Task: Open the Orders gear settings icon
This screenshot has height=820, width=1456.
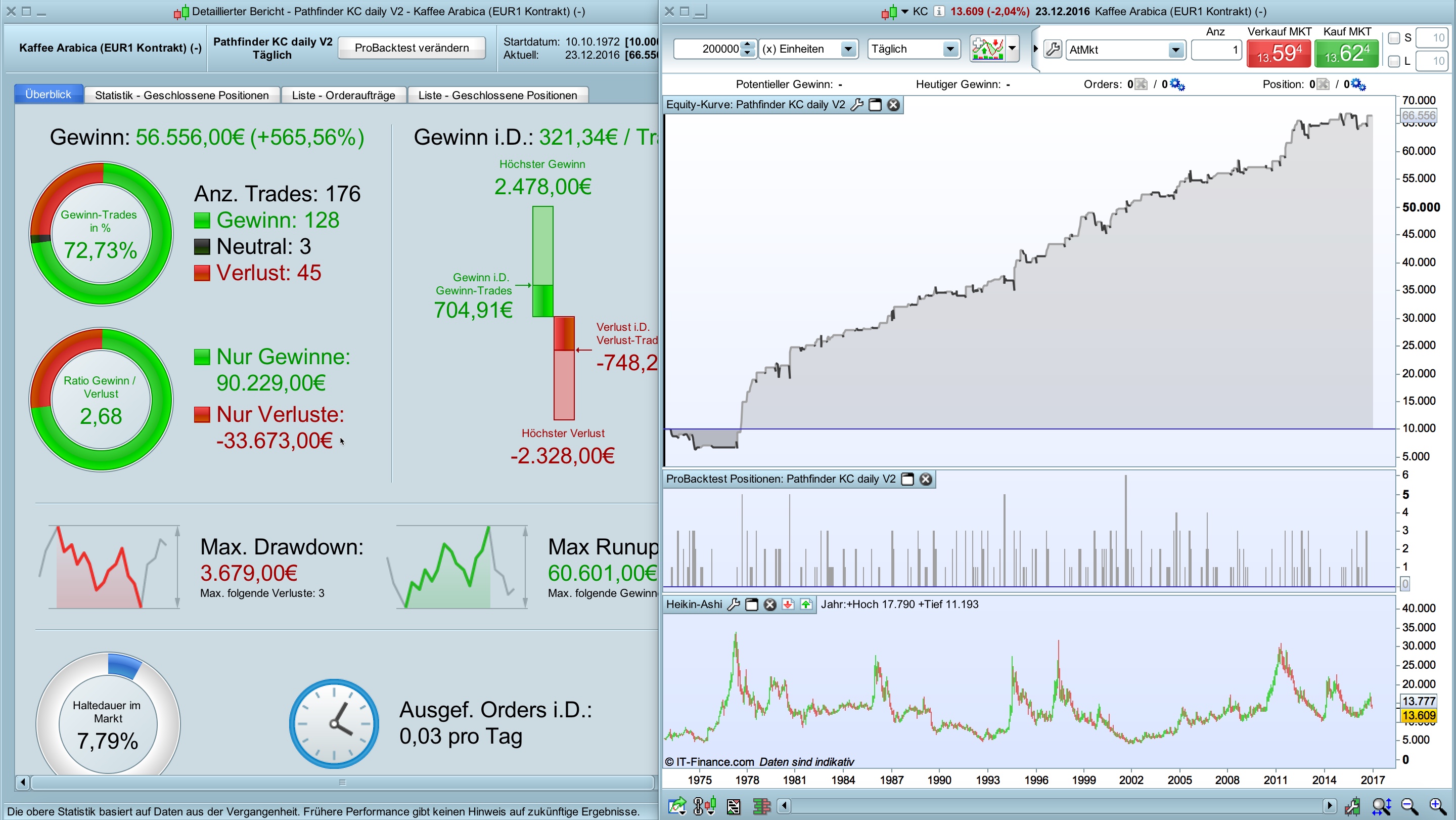Action: (x=1177, y=84)
